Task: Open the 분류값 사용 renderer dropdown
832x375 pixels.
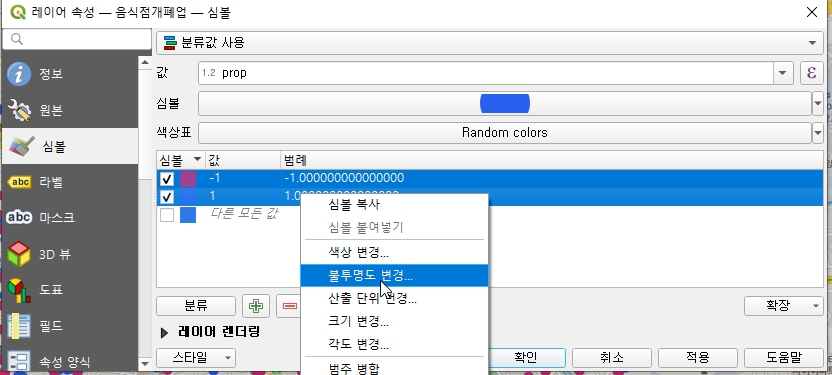Action: (490, 42)
